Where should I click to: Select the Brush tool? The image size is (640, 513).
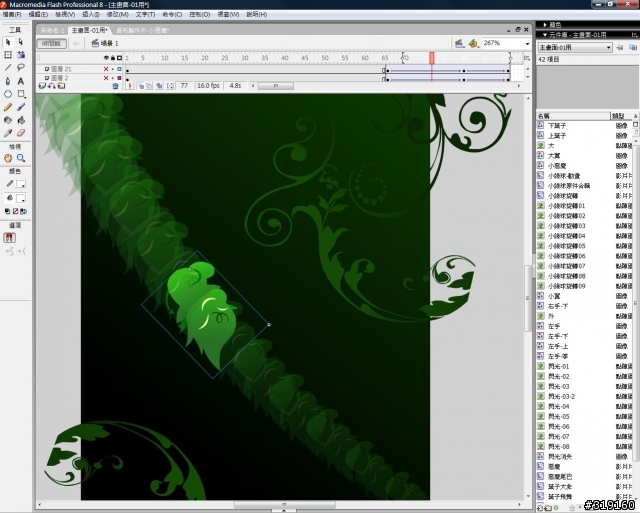pos(21,107)
